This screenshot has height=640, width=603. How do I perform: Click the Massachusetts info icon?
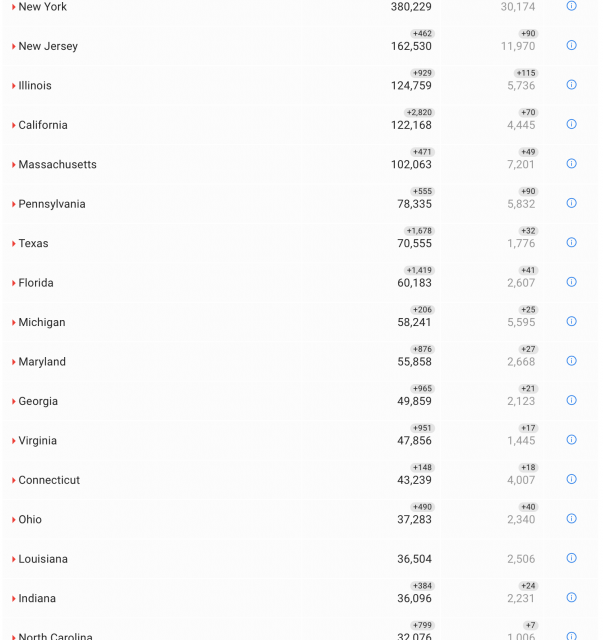(x=571, y=164)
